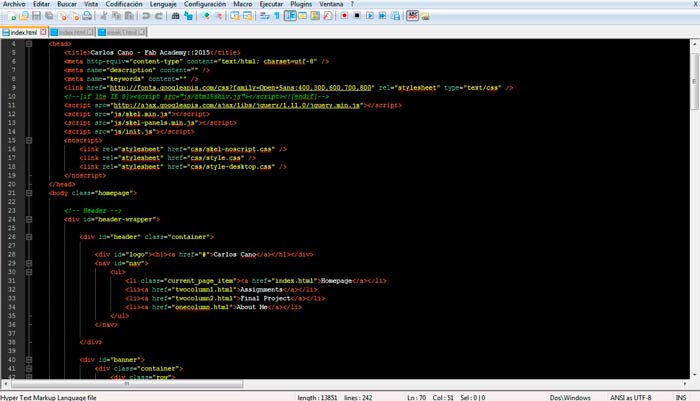Click the Close document toolbar icon

62,17
